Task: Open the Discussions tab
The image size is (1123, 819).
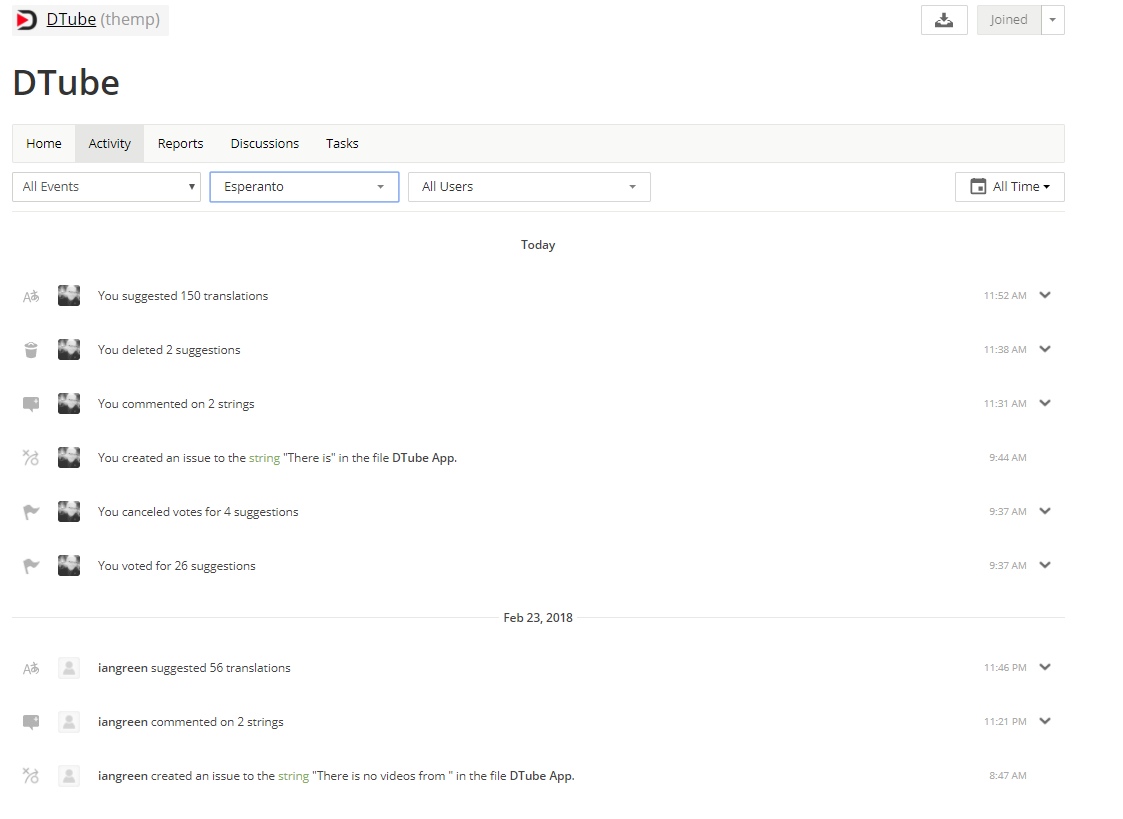Action: point(264,144)
